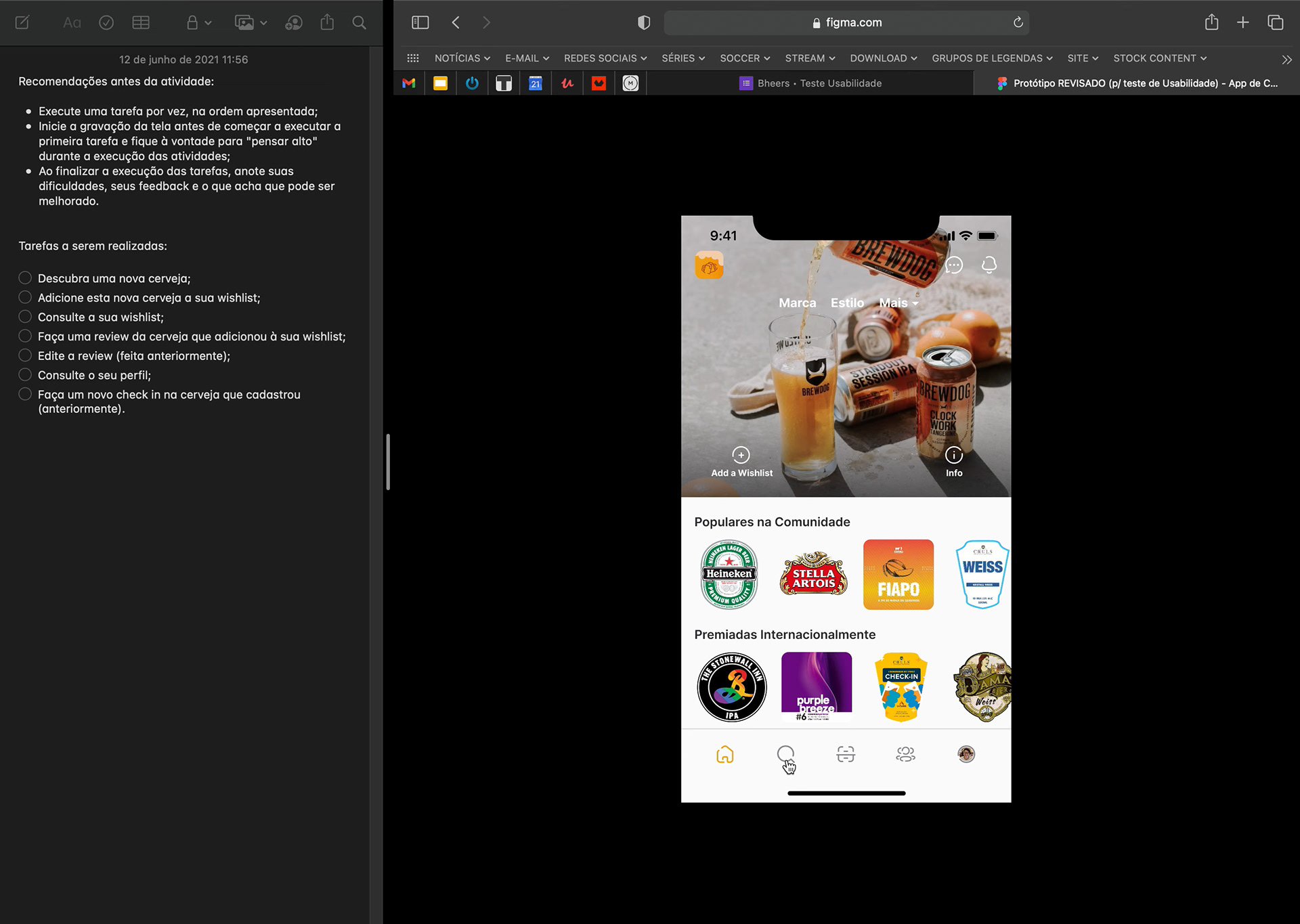Image resolution: width=1300 pixels, height=924 pixels.
Task: Expand E-MAIL bookmarks folder
Action: coord(527,58)
